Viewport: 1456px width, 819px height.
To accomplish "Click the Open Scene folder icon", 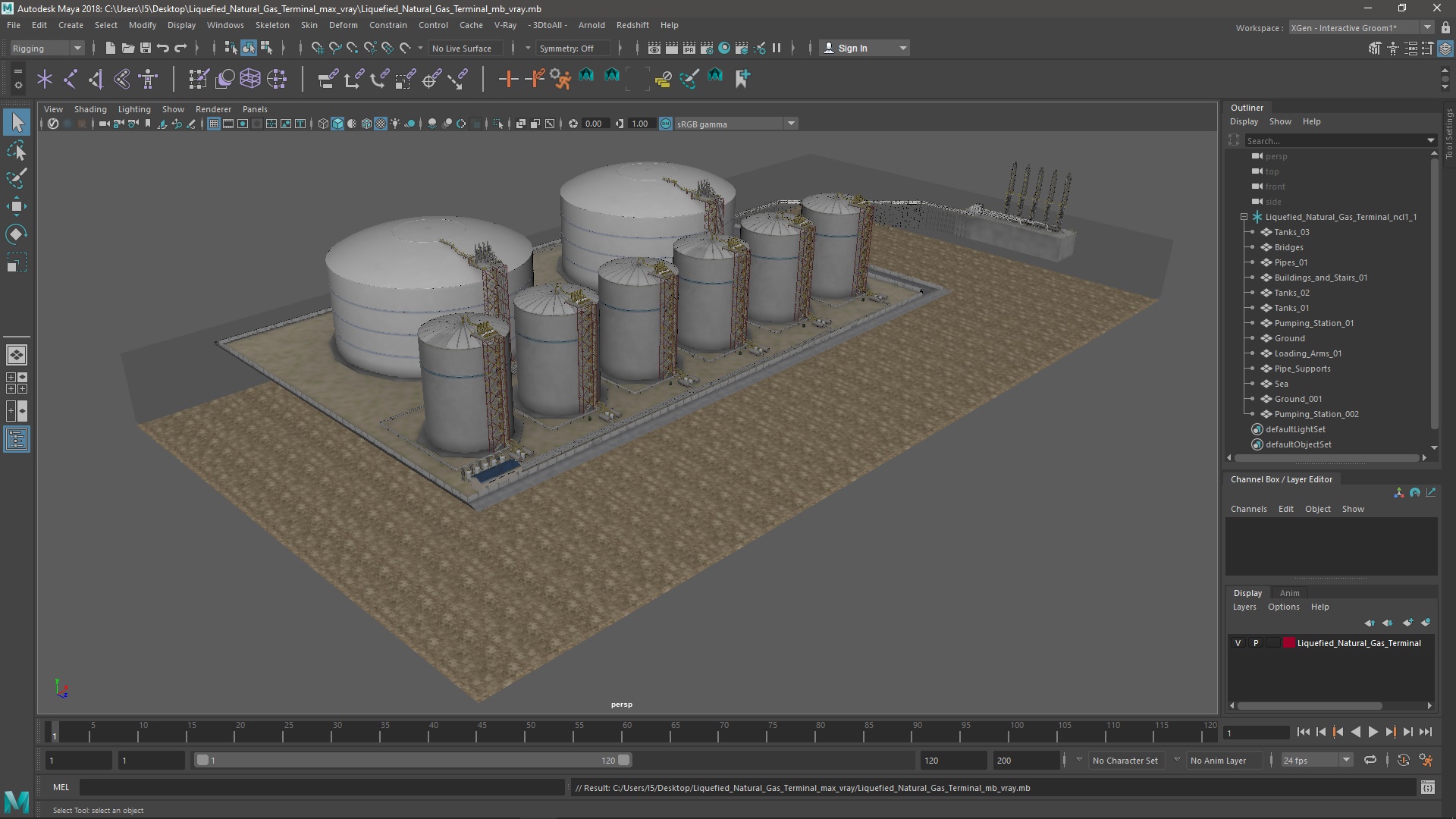I will coord(127,48).
